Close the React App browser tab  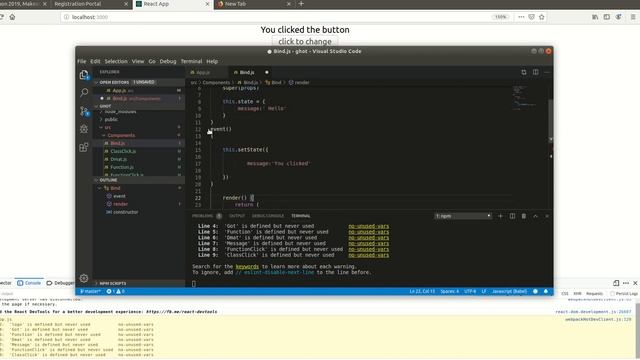pyautogui.click(x=207, y=4)
